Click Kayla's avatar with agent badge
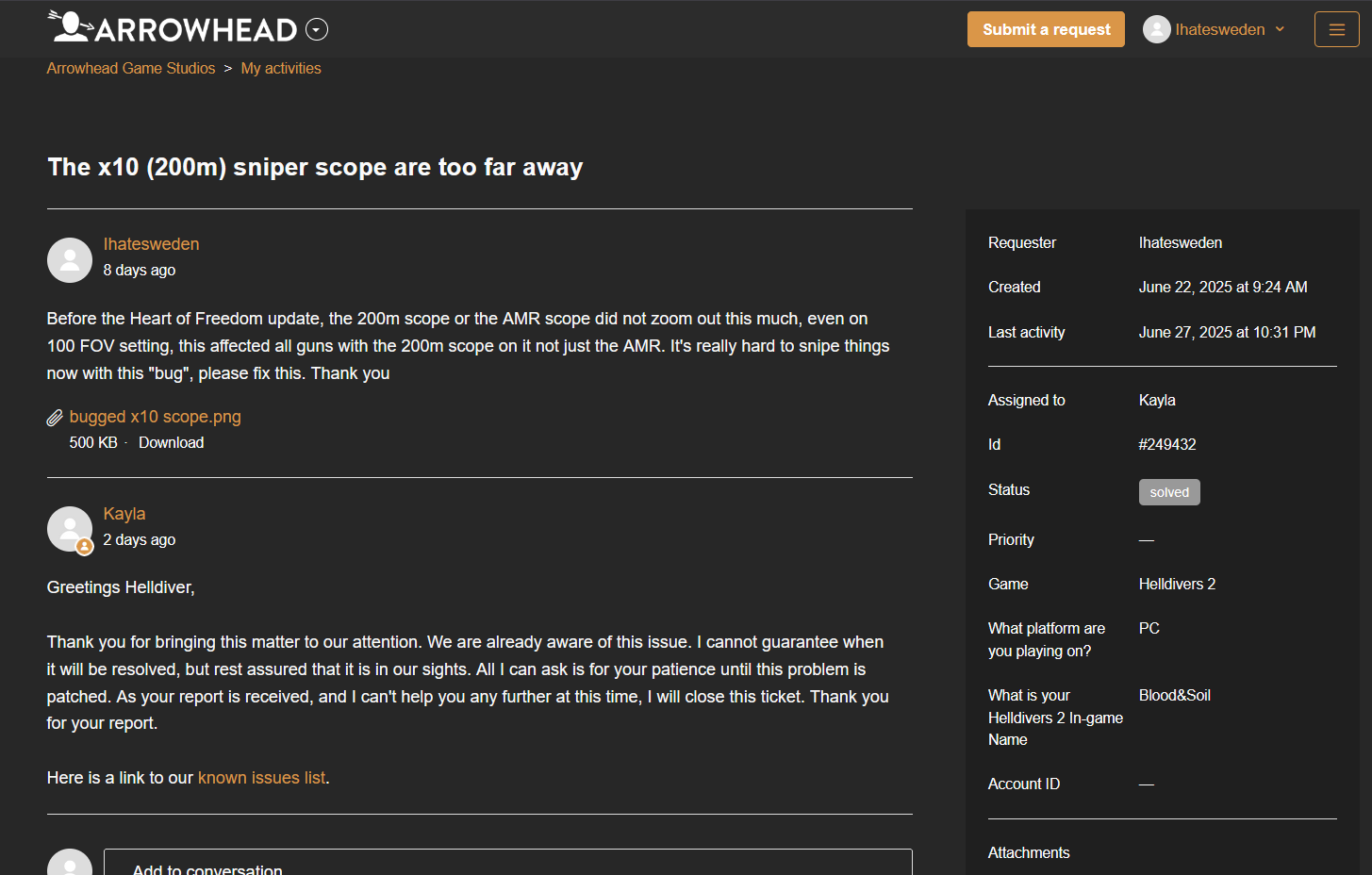This screenshot has height=875, width=1372. 70,530
